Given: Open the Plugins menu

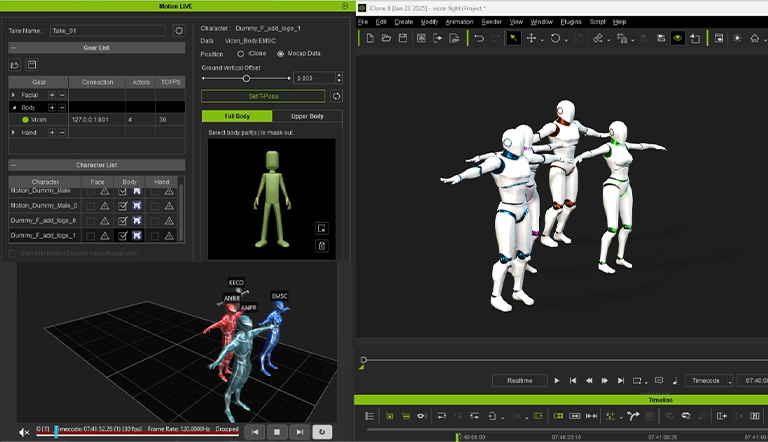Looking at the screenshot, I should tap(571, 21).
